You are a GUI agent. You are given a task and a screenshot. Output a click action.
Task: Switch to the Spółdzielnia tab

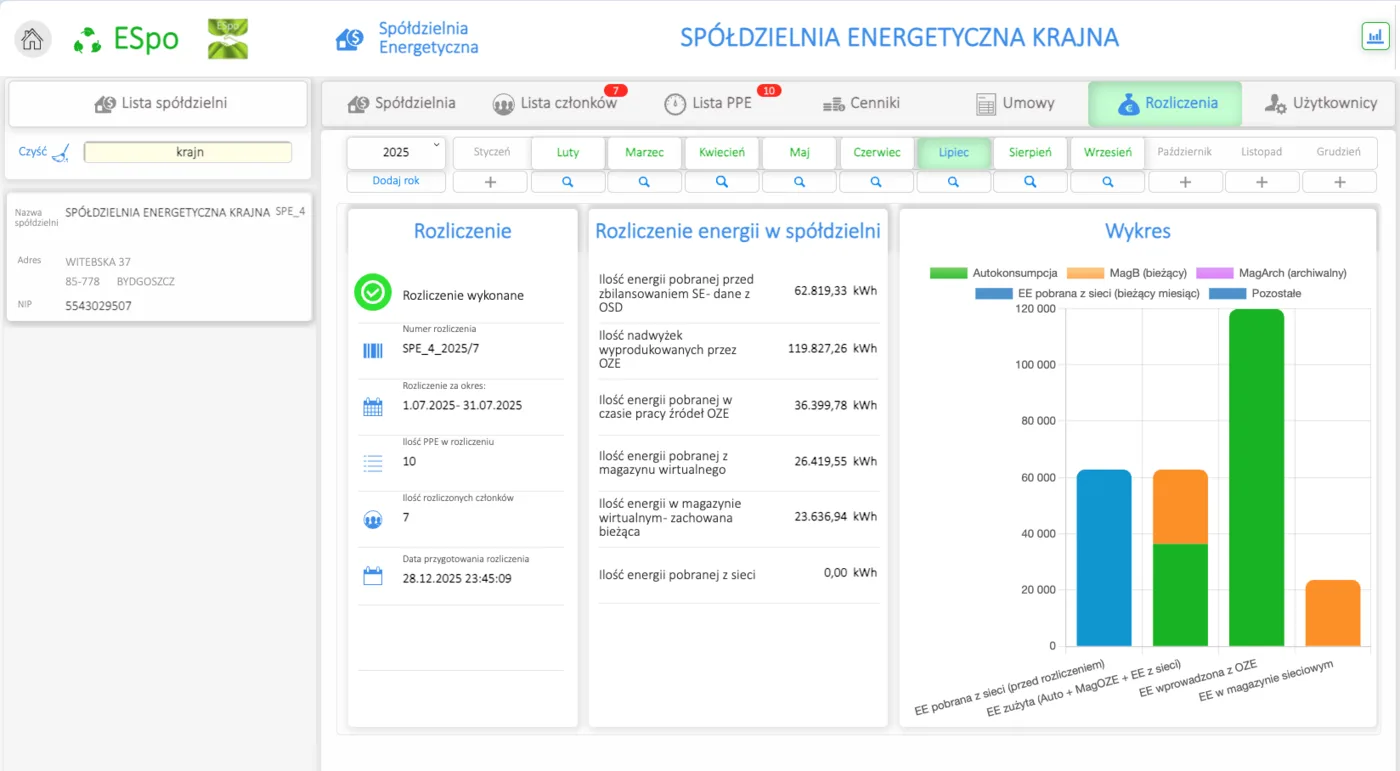click(x=401, y=103)
